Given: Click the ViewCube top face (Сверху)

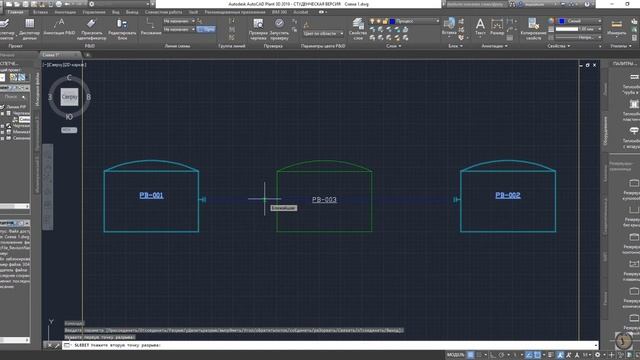Looking at the screenshot, I should tap(69, 97).
